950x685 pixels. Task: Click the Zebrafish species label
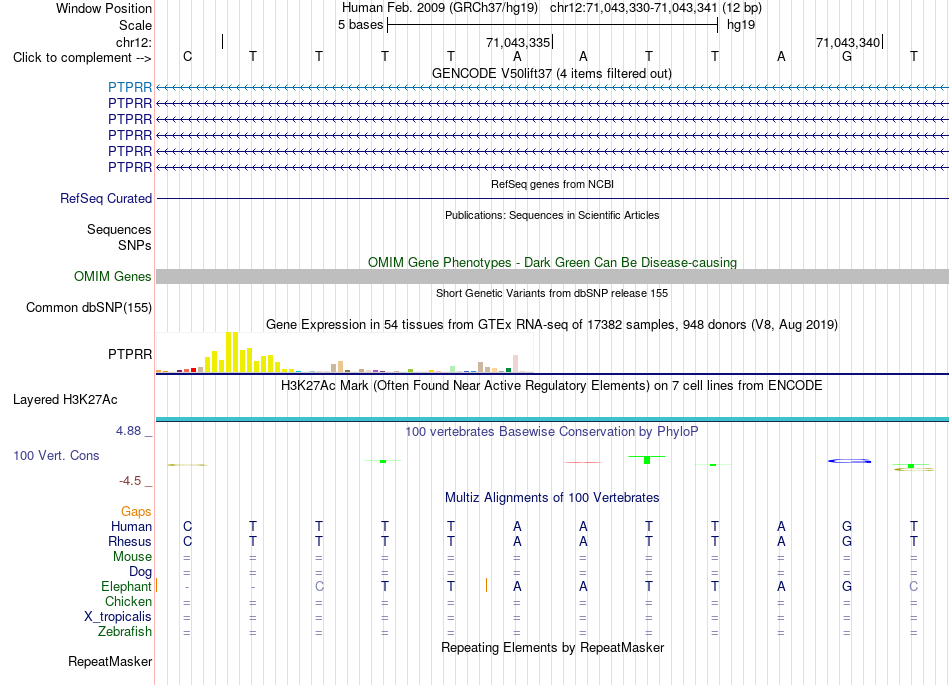125,632
